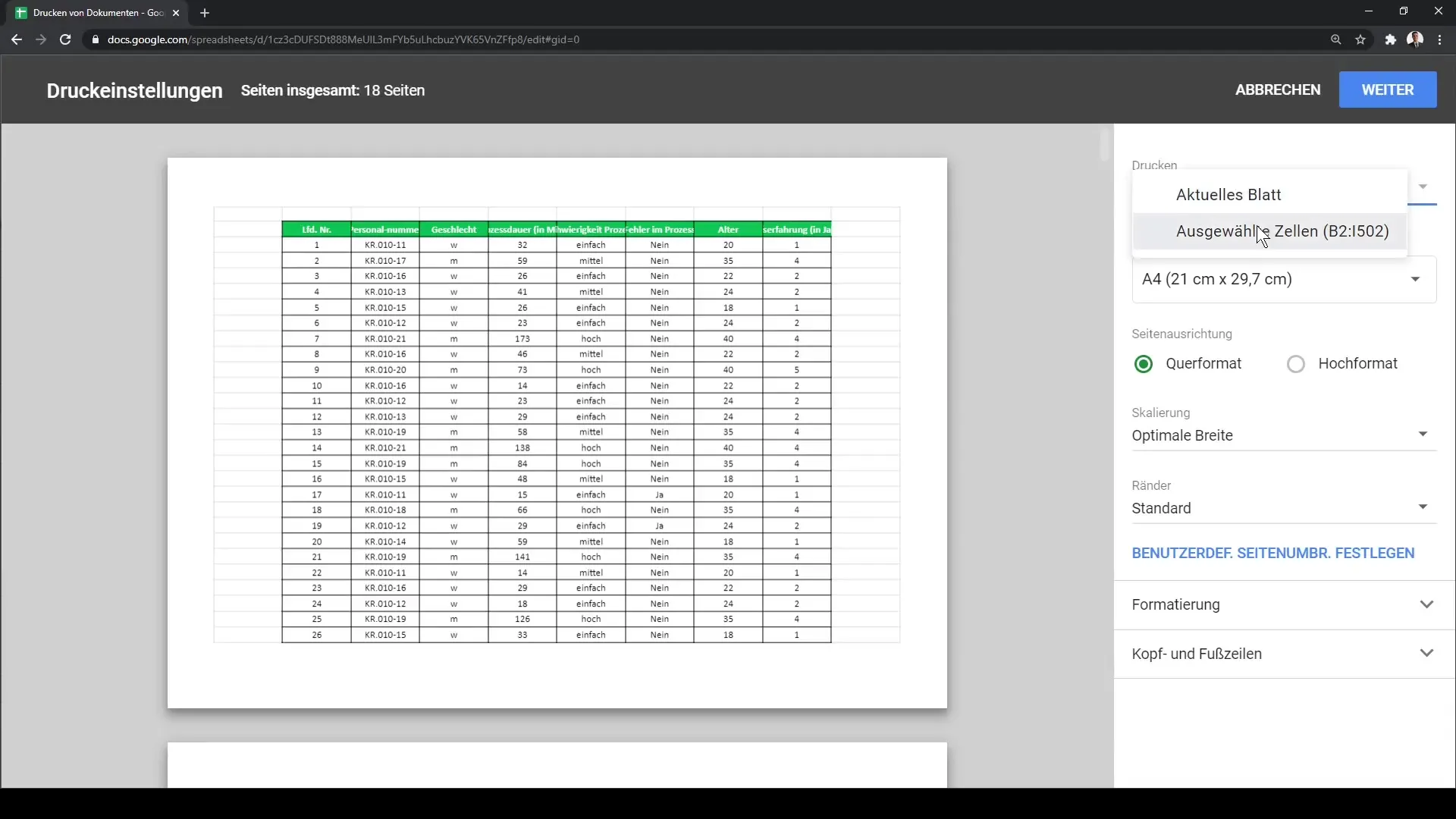
Task: Expand the Formatierung section
Action: pos(1284,605)
